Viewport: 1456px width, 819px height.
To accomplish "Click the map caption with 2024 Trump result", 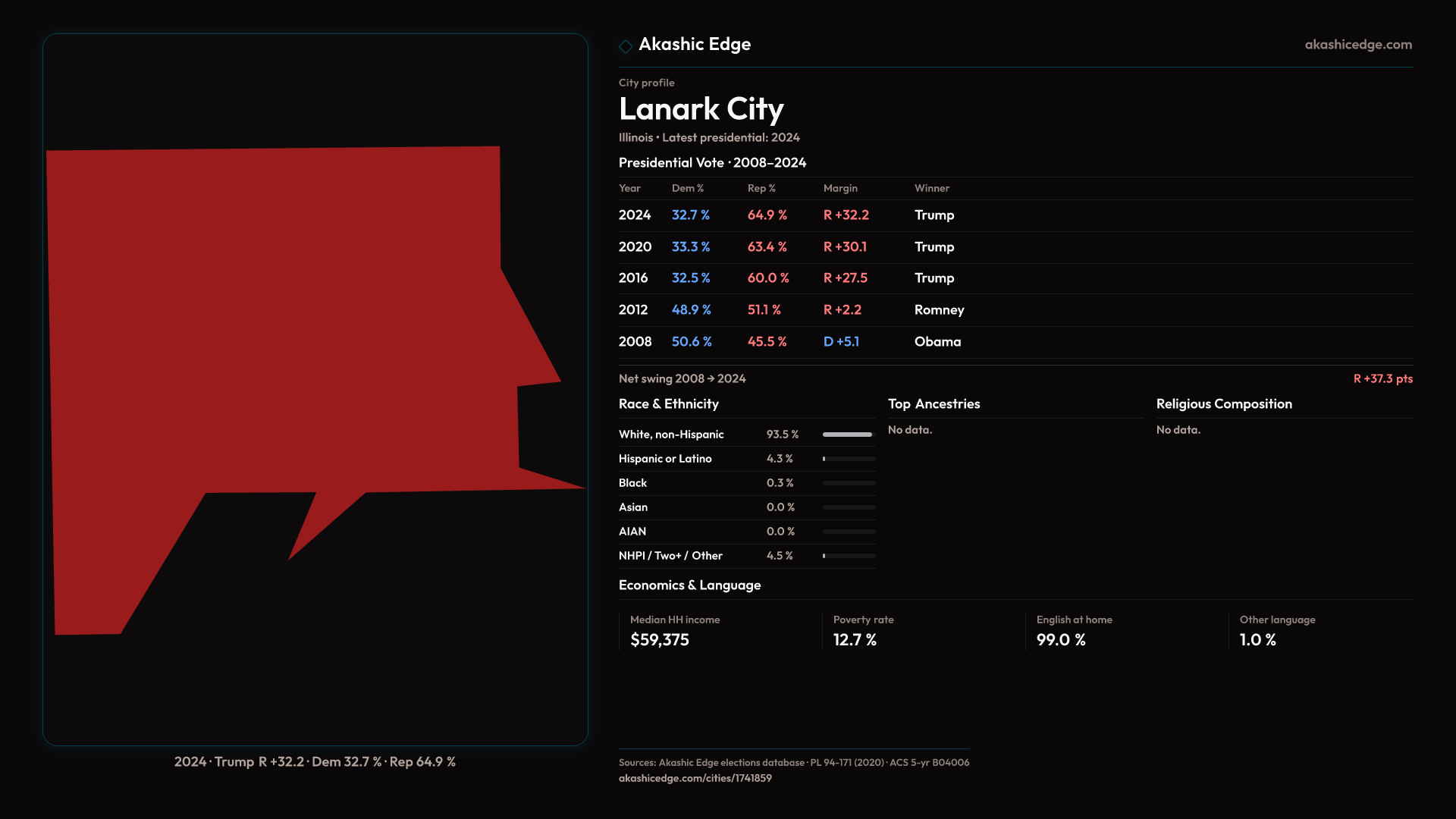I will pos(315,761).
